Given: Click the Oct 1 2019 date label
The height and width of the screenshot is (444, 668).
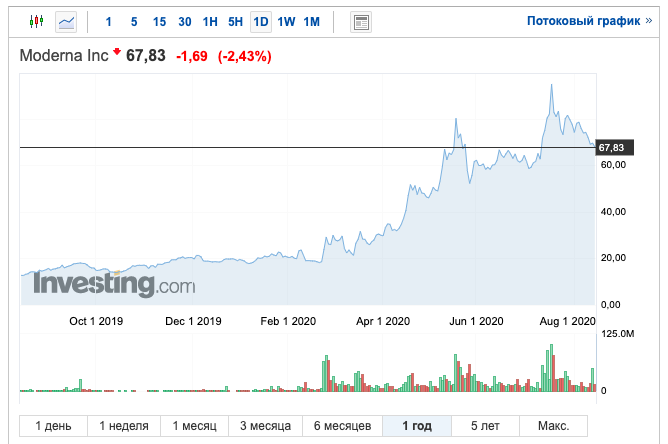Looking at the screenshot, I should pos(96,321).
